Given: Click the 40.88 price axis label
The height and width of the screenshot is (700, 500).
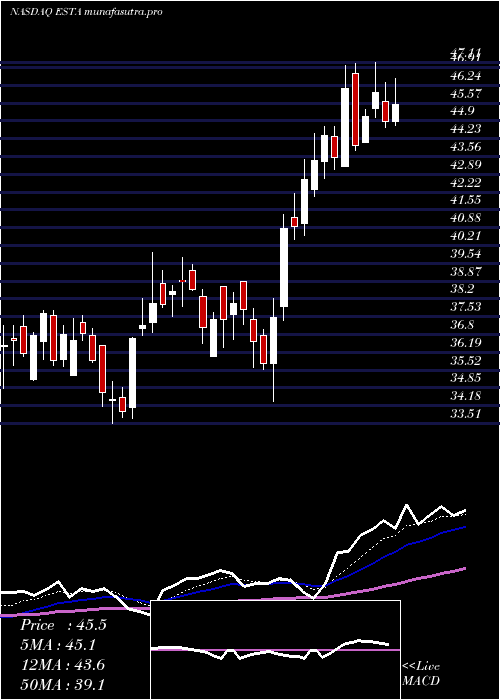Looking at the screenshot, I should click(x=466, y=218).
